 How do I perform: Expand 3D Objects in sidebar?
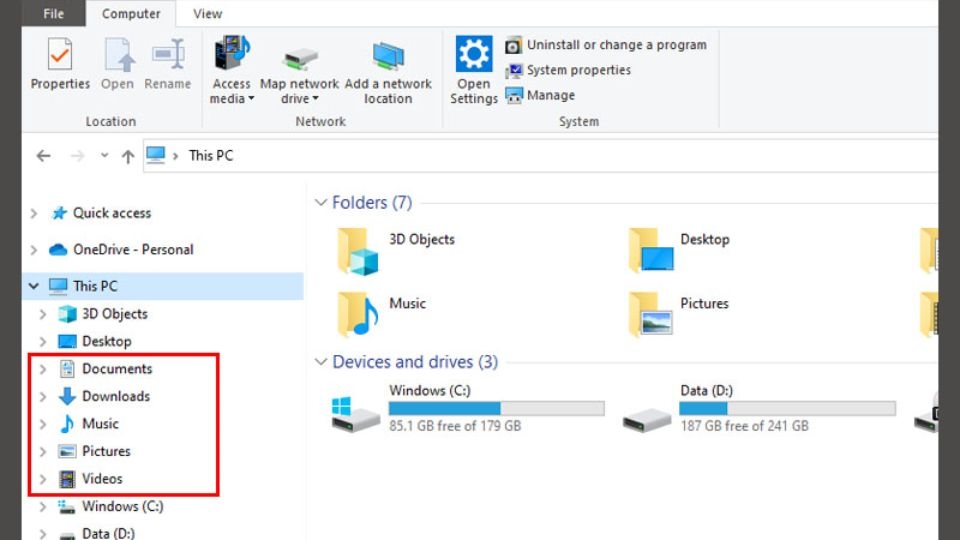[x=43, y=314]
